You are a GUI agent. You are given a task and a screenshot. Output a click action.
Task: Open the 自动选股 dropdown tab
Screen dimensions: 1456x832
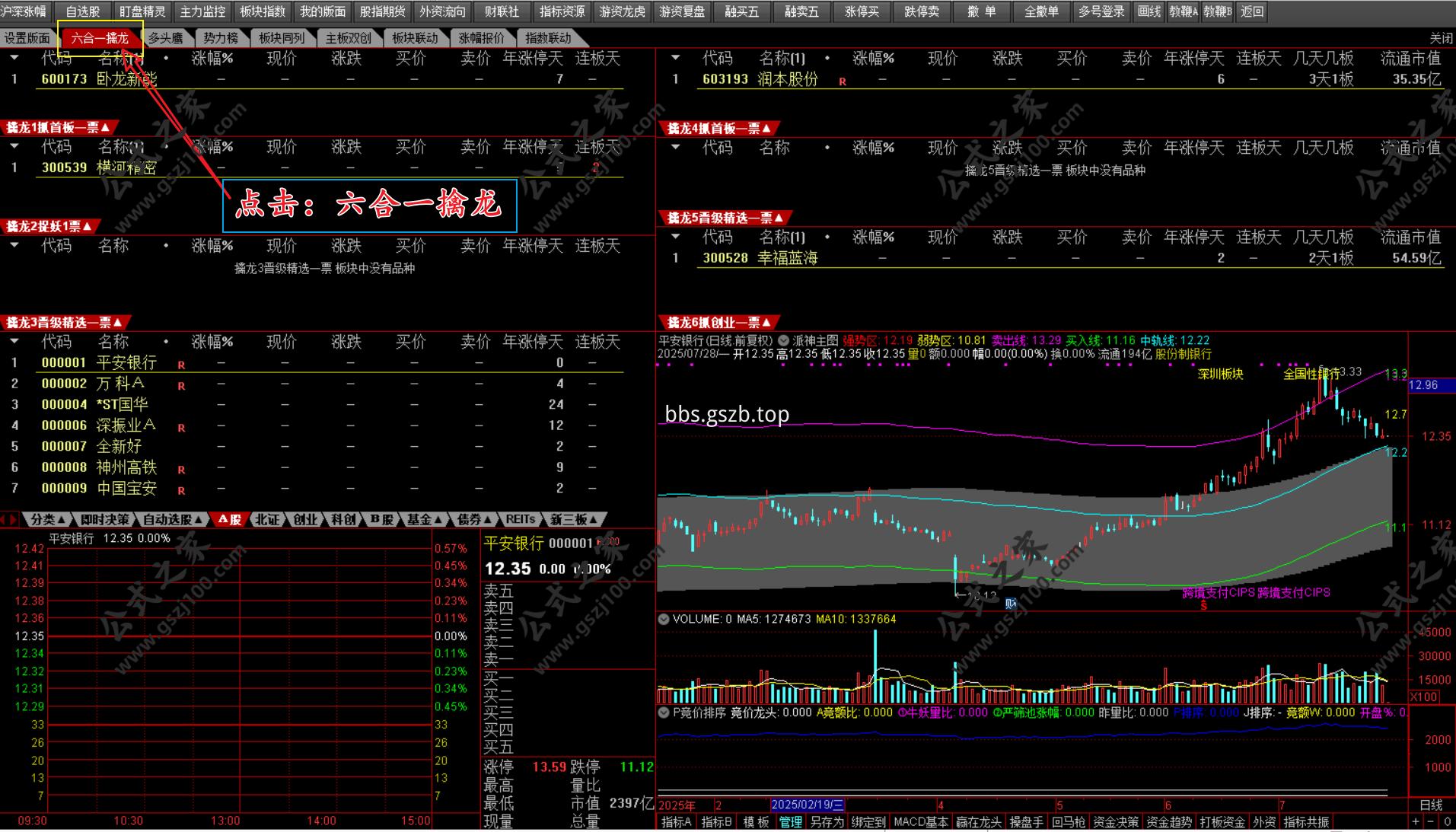point(174,519)
